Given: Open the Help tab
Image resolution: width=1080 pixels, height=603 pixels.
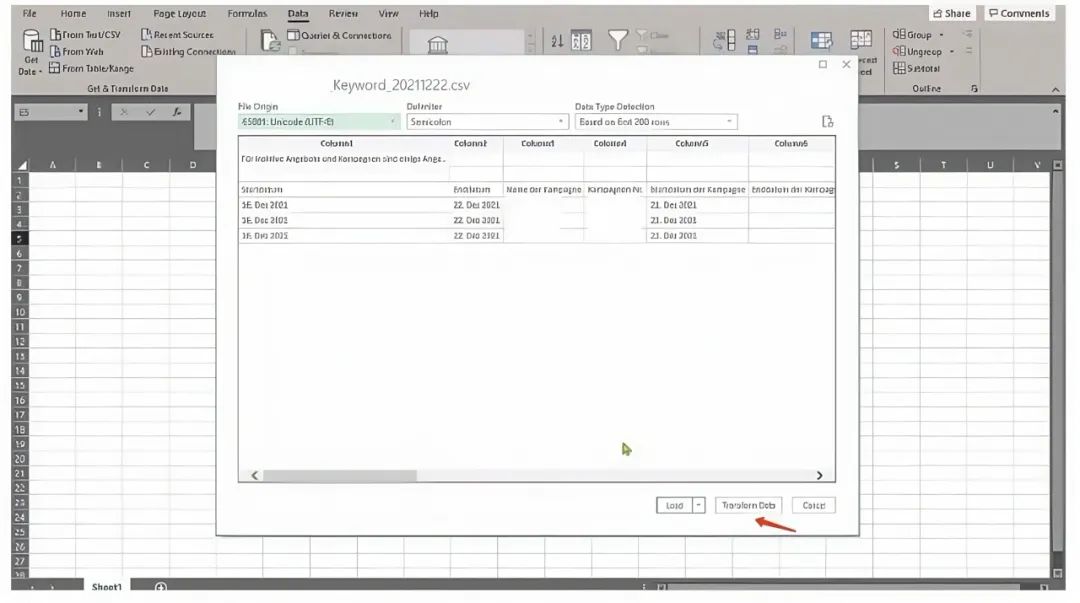Looking at the screenshot, I should 428,13.
